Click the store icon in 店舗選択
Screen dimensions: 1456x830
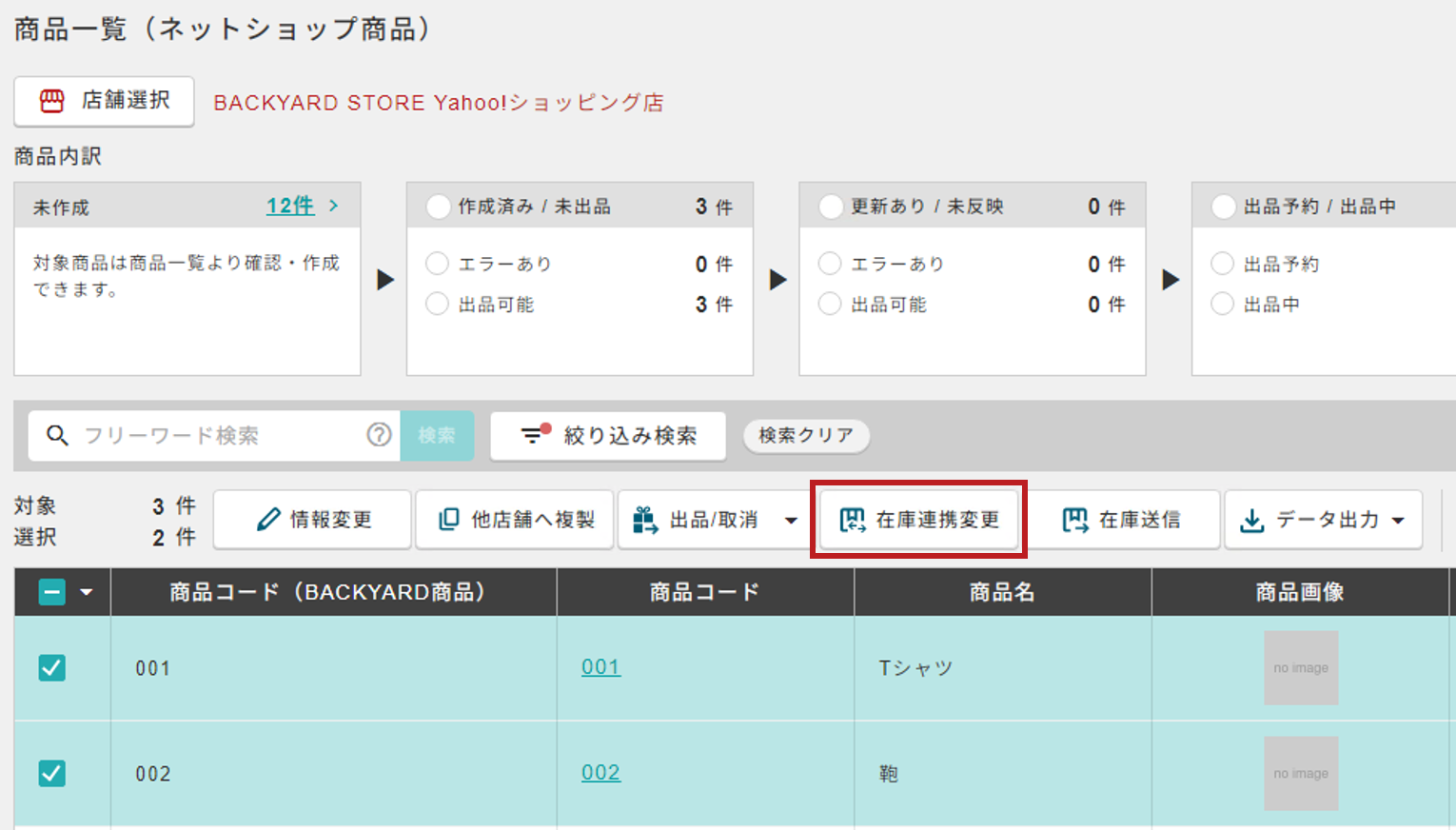[x=51, y=101]
